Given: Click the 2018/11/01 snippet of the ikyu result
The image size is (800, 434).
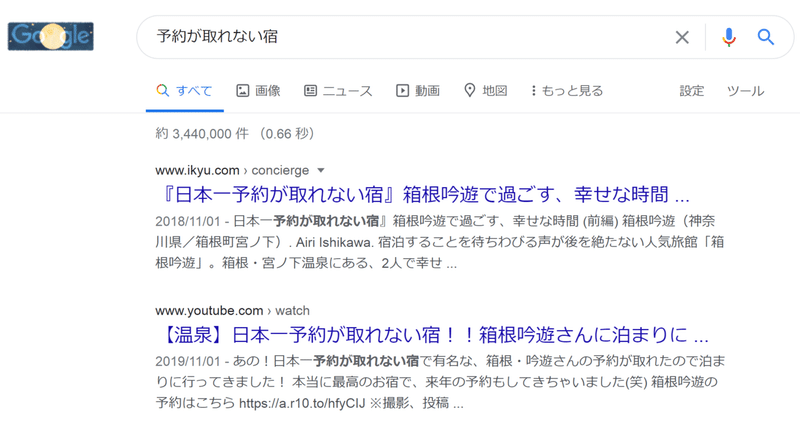Looking at the screenshot, I should coord(439,242).
